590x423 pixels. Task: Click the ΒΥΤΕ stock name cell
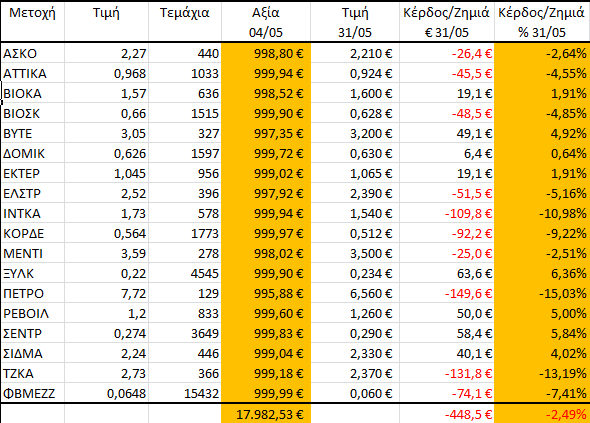click(x=33, y=134)
